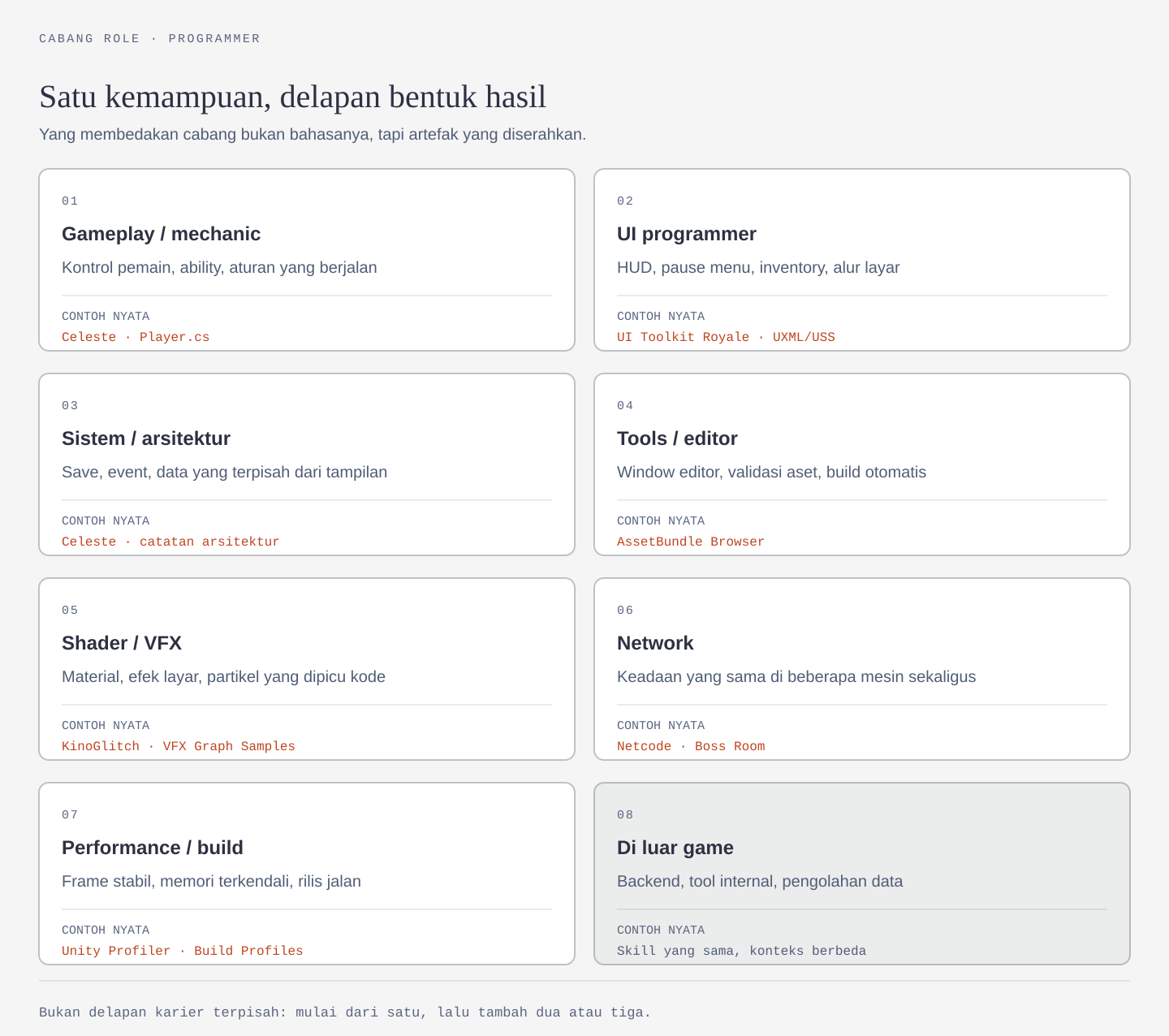Open the Celeste · Player.cs example
The height and width of the screenshot is (1036, 1169).
click(136, 337)
